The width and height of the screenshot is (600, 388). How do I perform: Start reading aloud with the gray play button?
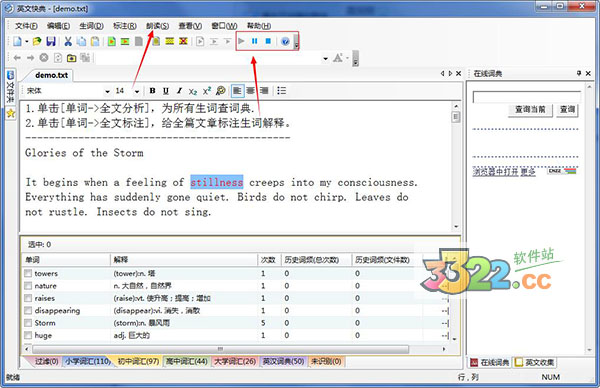coord(241,41)
